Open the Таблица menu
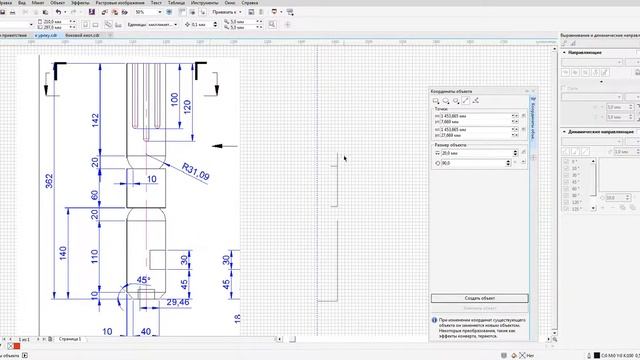This screenshot has width=640, height=360. pyautogui.click(x=176, y=3)
